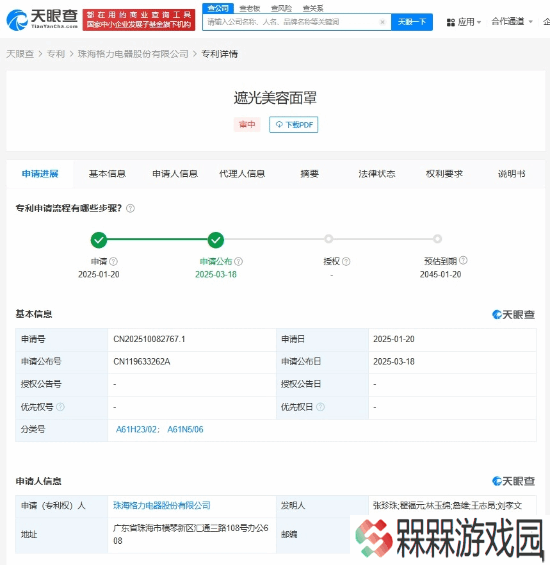Click the 2025-01-20 date under 申请 step

99,275
